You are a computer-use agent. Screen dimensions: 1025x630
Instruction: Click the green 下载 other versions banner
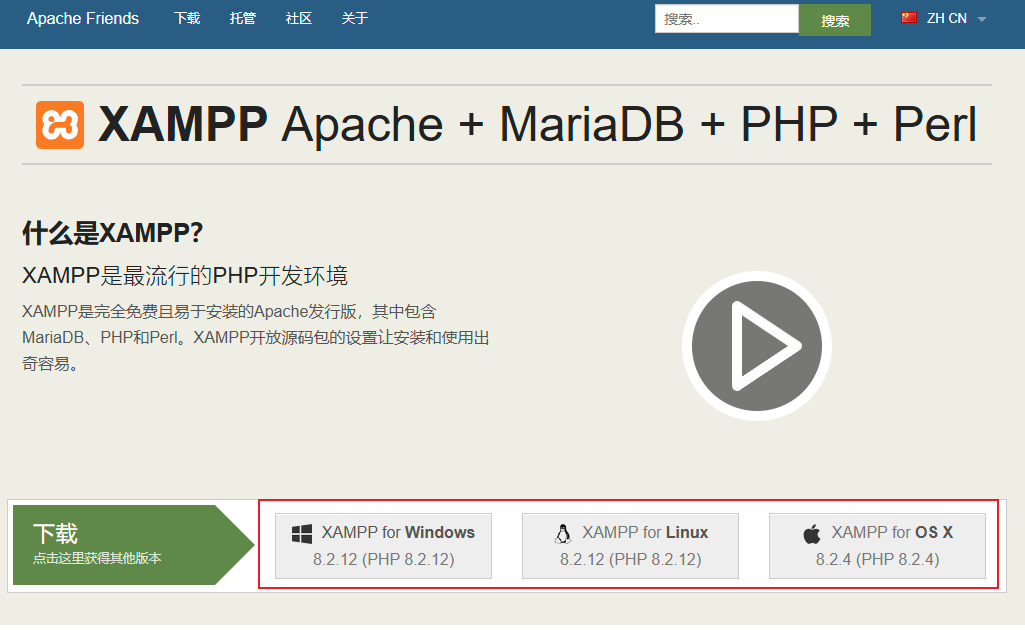(x=133, y=545)
